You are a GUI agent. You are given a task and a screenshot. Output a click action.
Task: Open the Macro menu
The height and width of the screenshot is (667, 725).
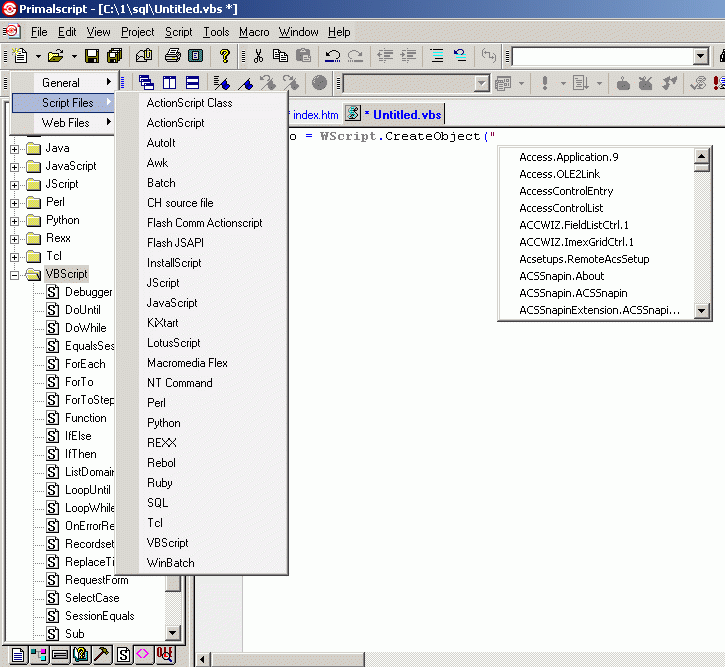(x=254, y=32)
